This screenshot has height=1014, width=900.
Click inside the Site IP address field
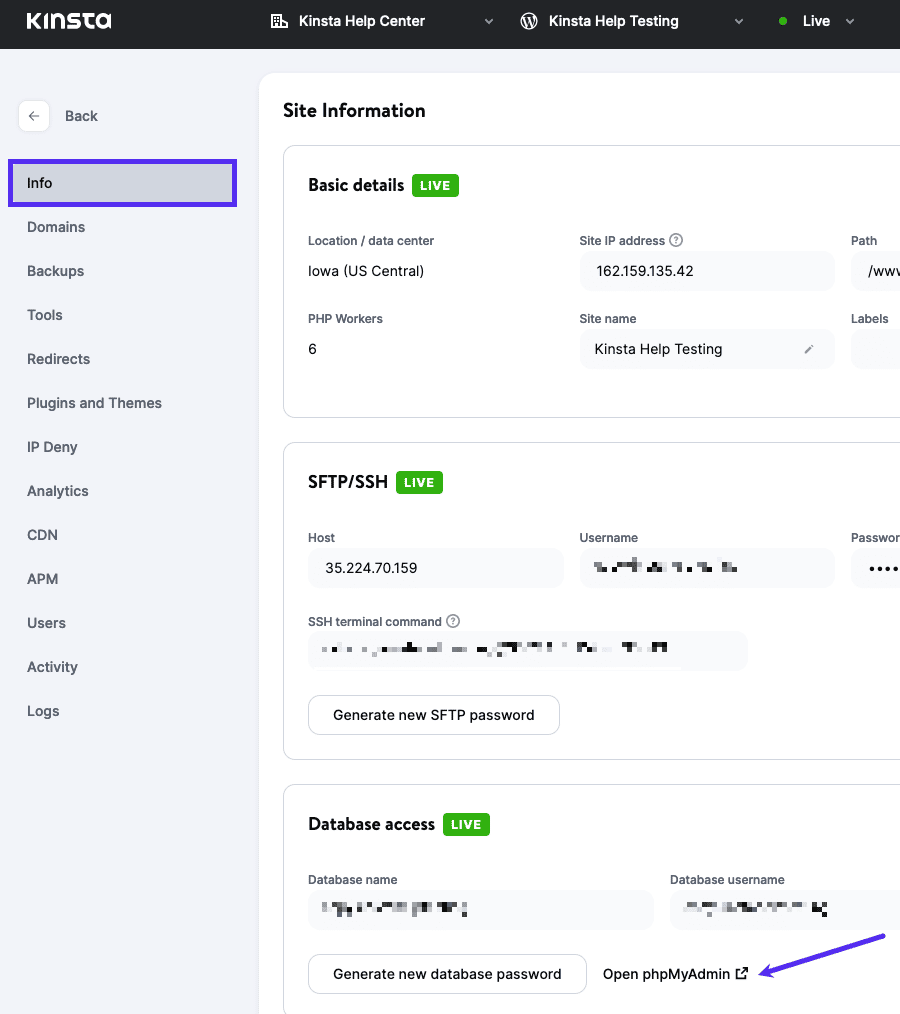click(x=707, y=270)
